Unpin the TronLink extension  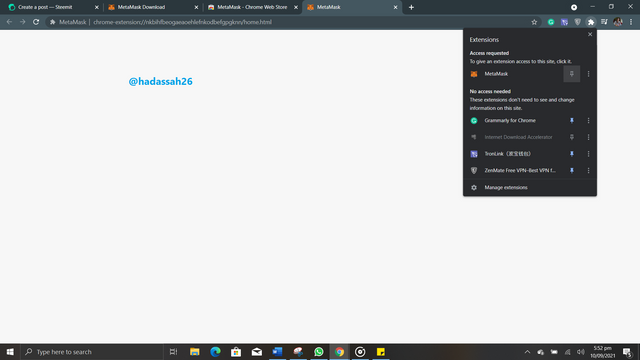point(571,154)
